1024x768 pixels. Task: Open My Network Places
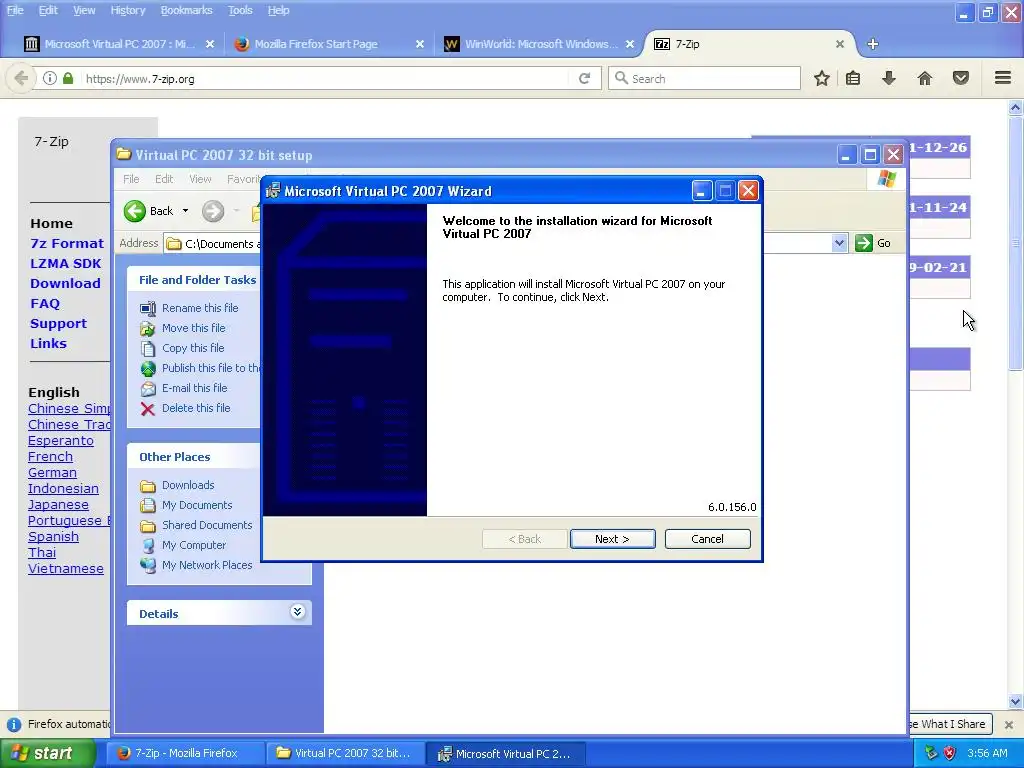tap(207, 565)
